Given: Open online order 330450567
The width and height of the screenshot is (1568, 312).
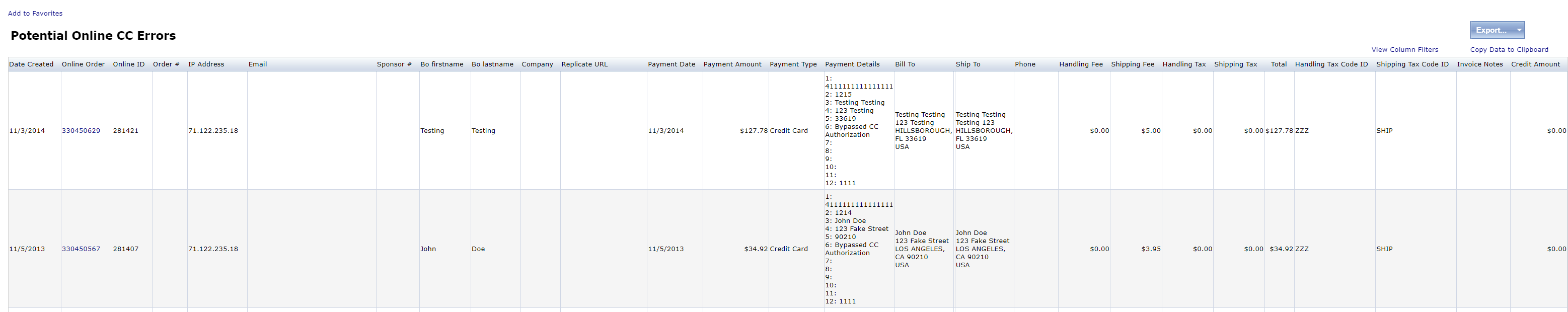Looking at the screenshot, I should [x=81, y=249].
